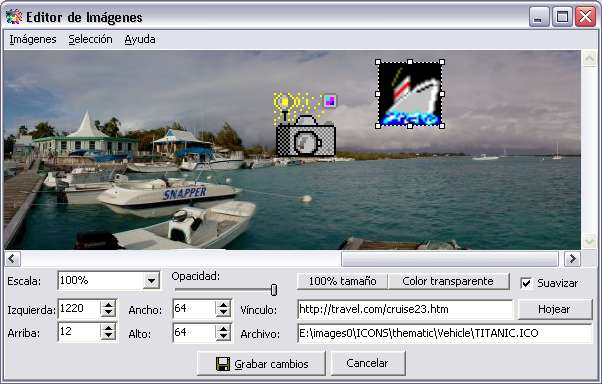Click the Color transparente button
Viewport: 602px width, 384px height.
tap(448, 281)
